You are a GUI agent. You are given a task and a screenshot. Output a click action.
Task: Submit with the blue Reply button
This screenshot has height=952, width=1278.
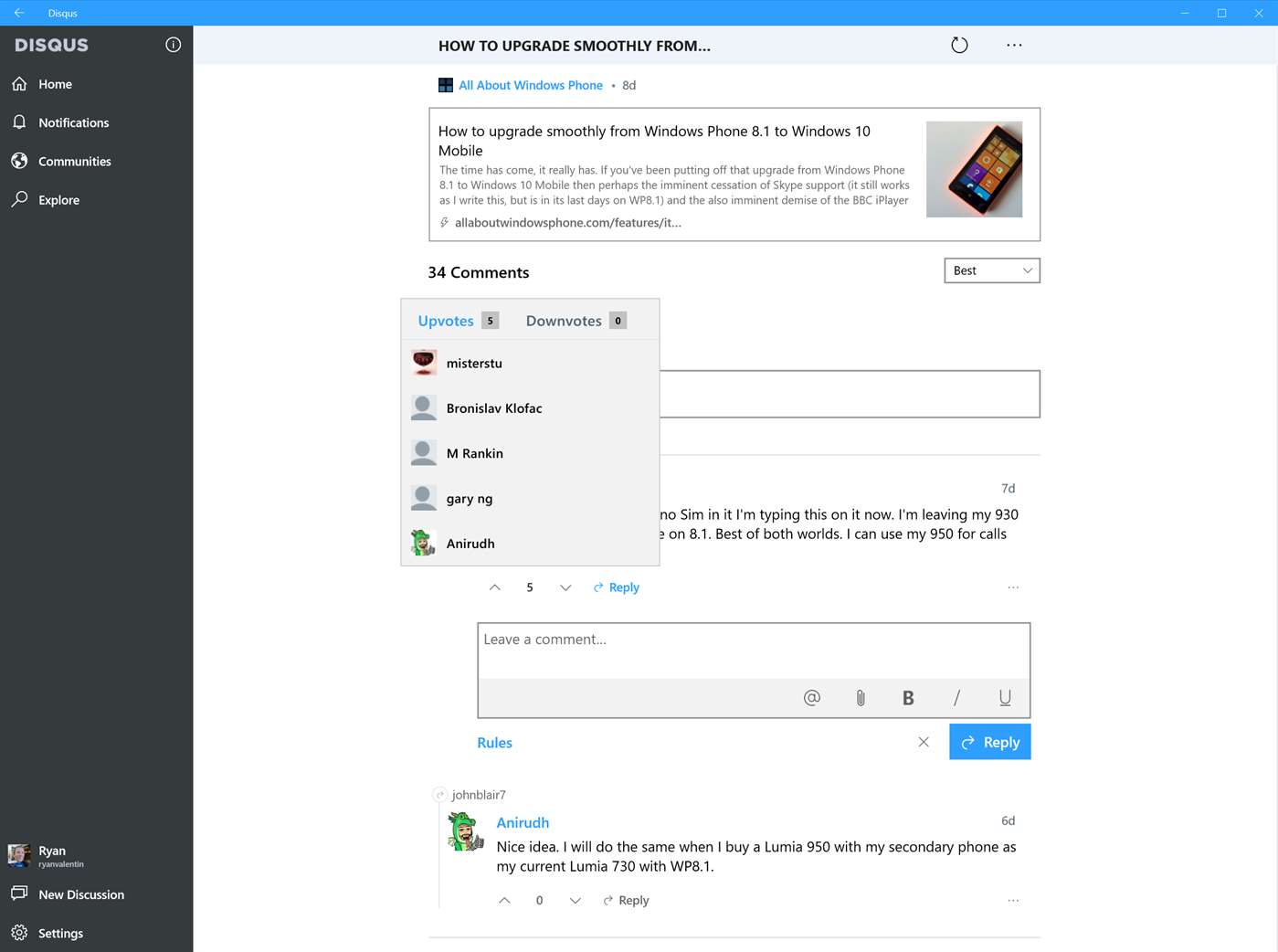990,742
